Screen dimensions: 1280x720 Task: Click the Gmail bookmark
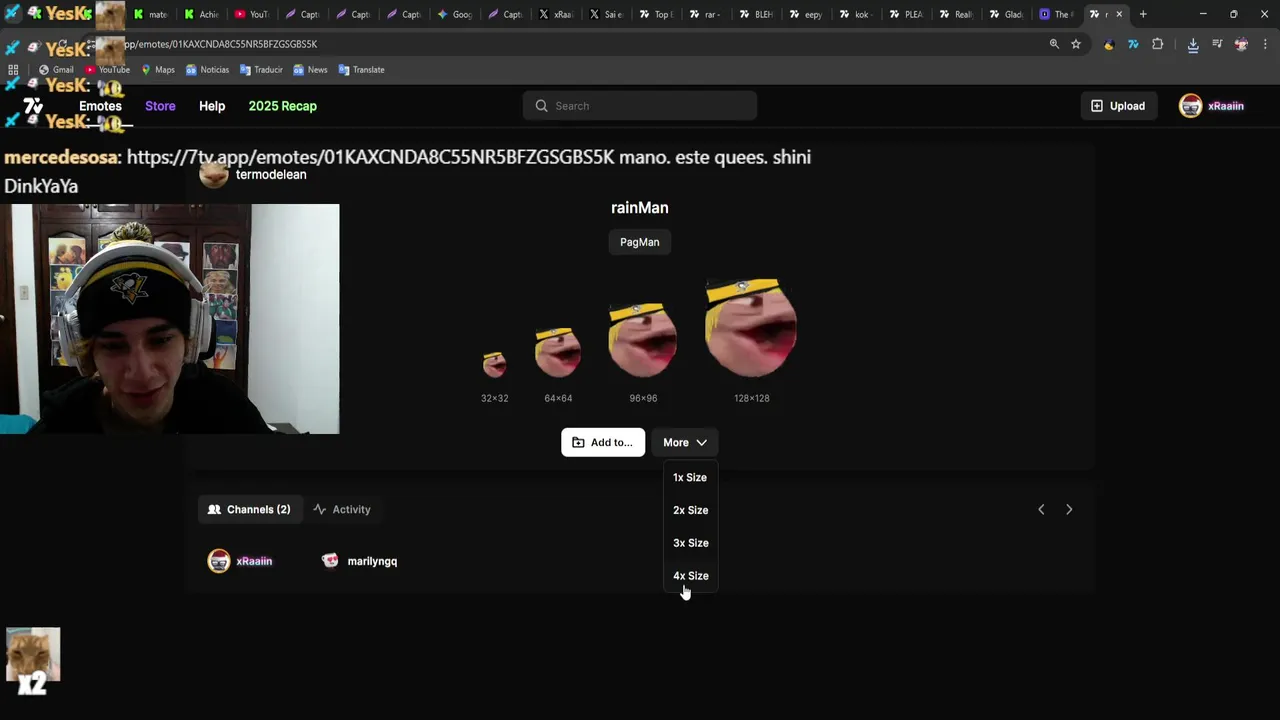(56, 70)
